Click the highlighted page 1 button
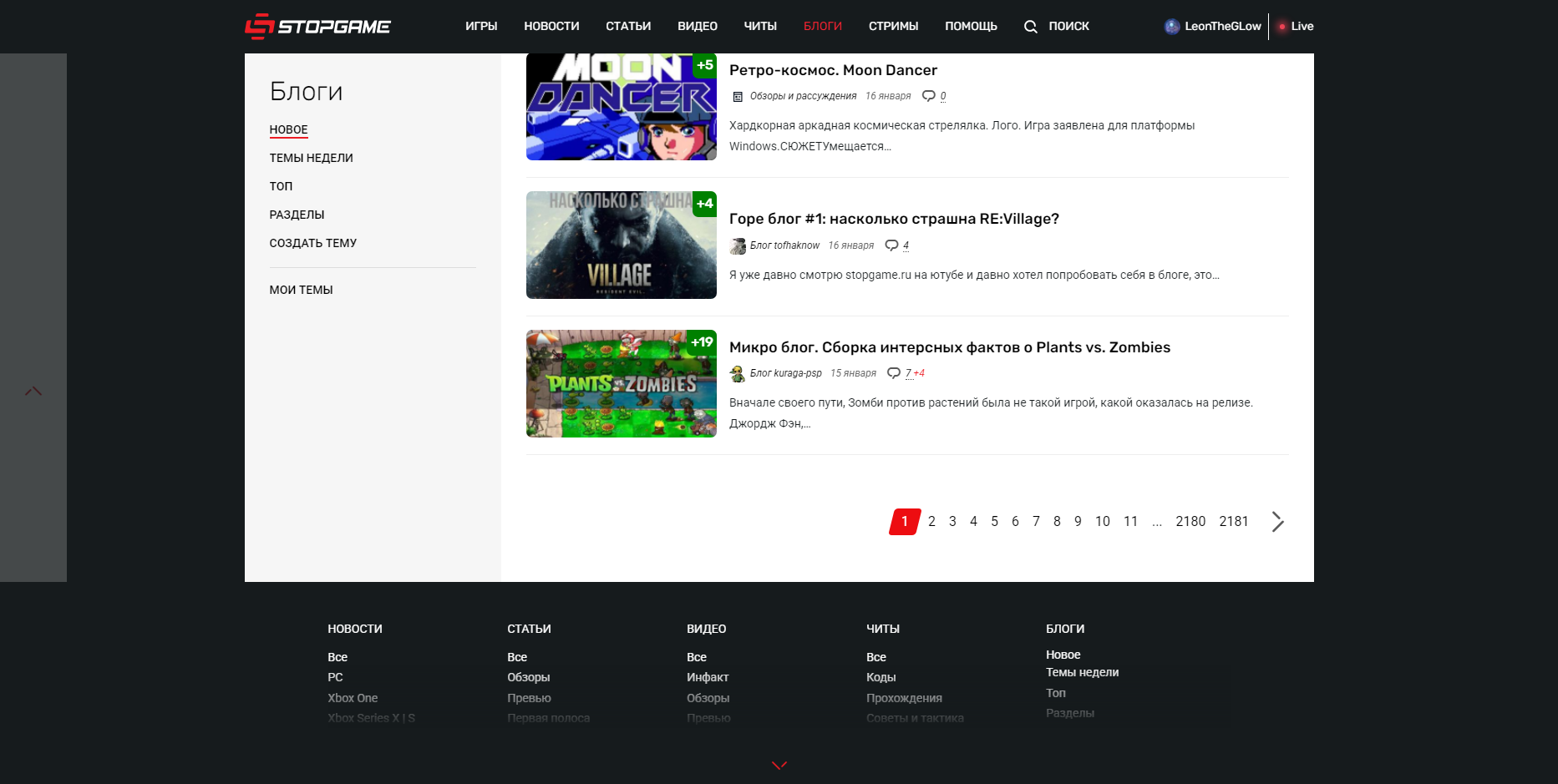 click(905, 522)
